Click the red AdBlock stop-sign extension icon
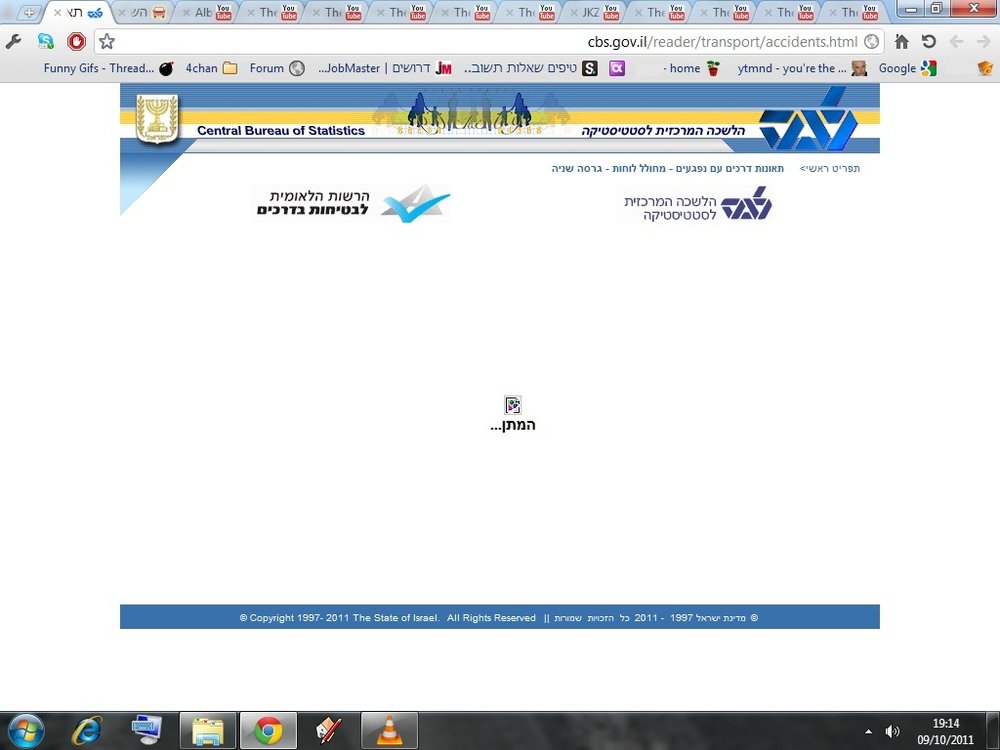 point(77,42)
